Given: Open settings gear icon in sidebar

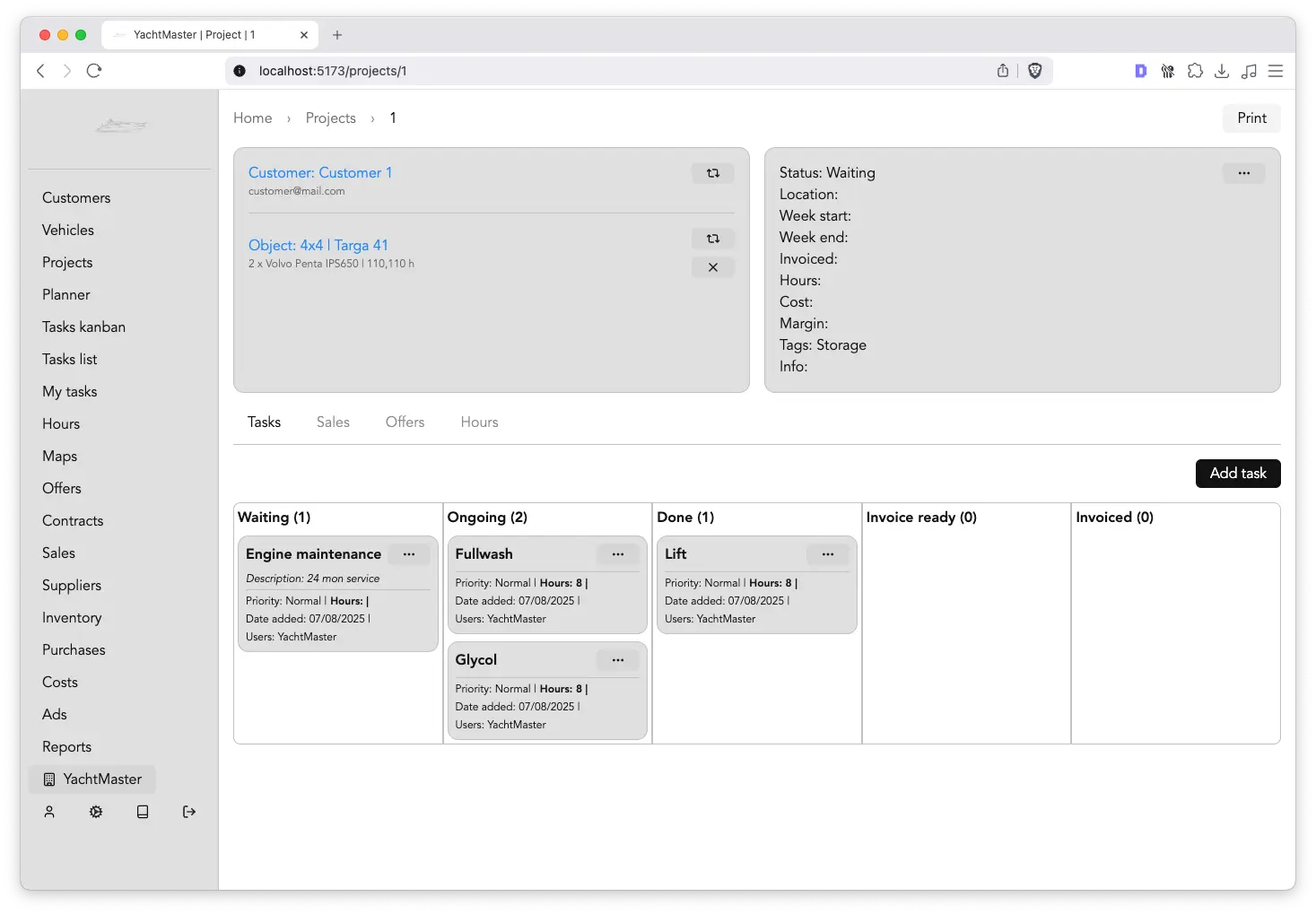Looking at the screenshot, I should click(x=96, y=812).
